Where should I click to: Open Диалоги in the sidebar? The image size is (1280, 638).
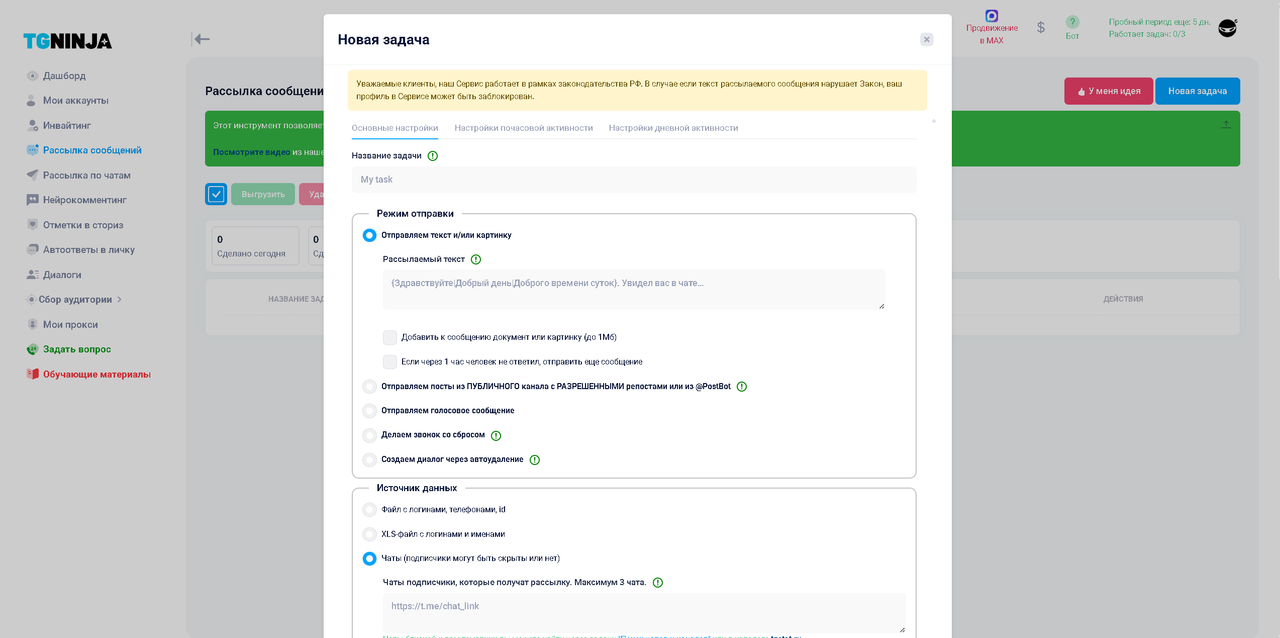coord(62,274)
